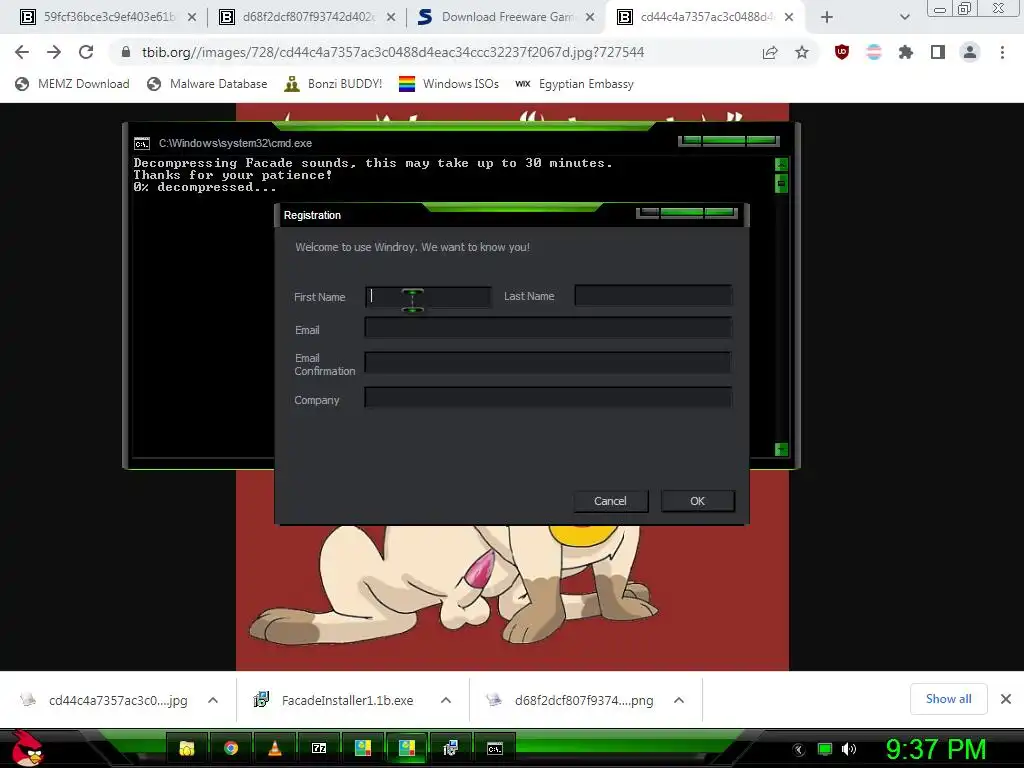1024x768 pixels.
Task: Click the browser forward arrow
Action: tap(54, 52)
